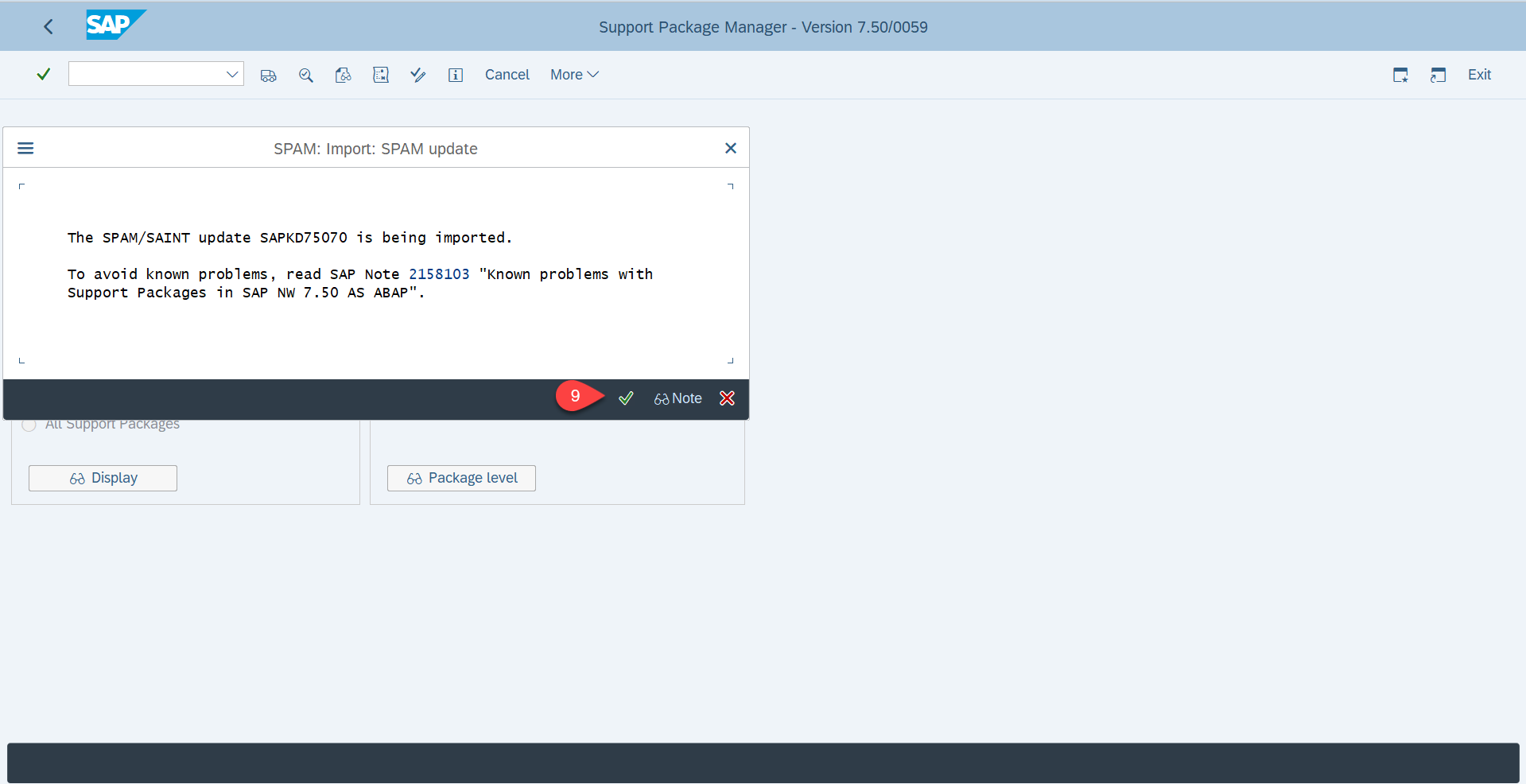
Task: Click the Note button with glasses icon
Action: (x=678, y=398)
